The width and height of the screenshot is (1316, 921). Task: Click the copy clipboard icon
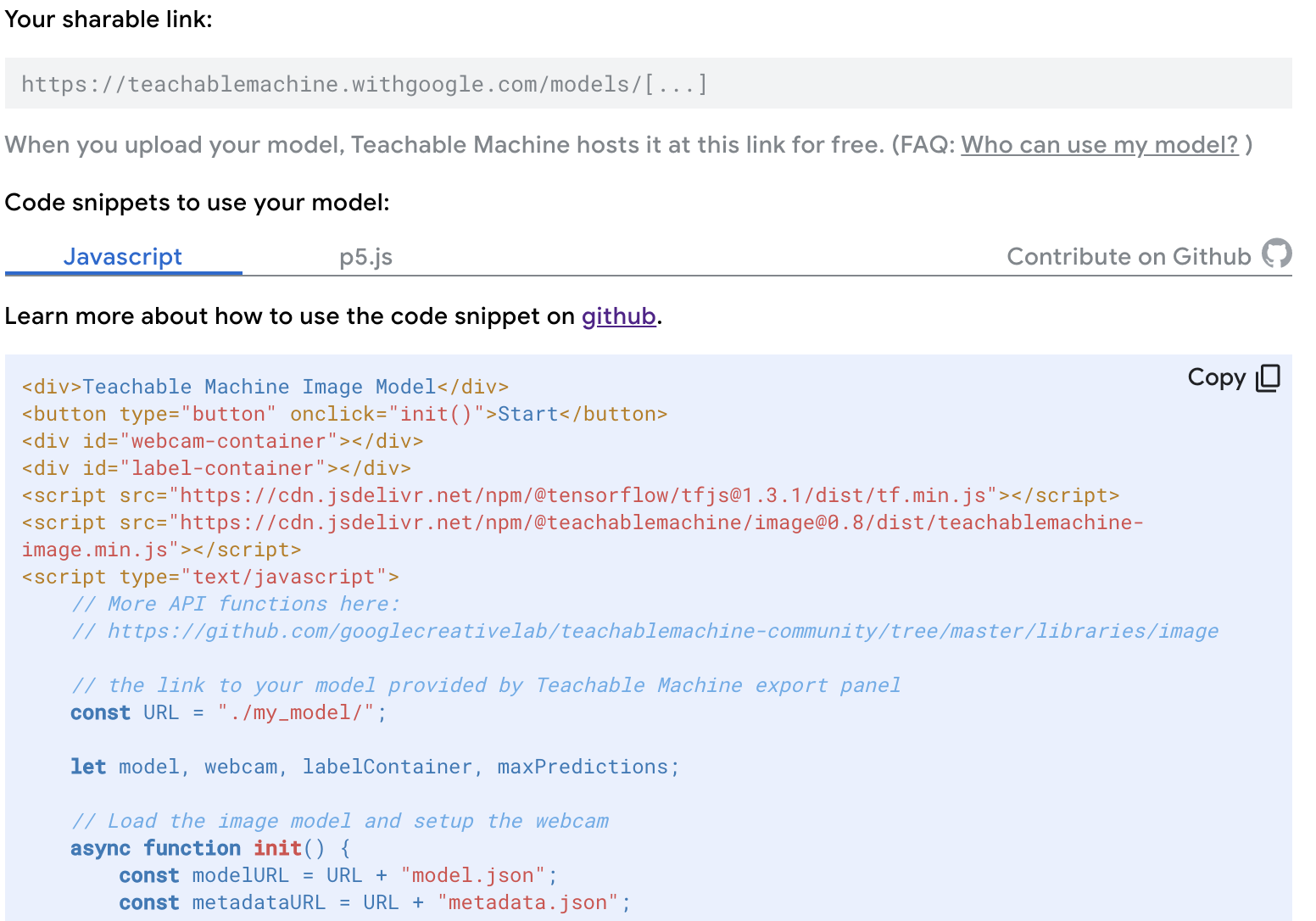(1269, 378)
